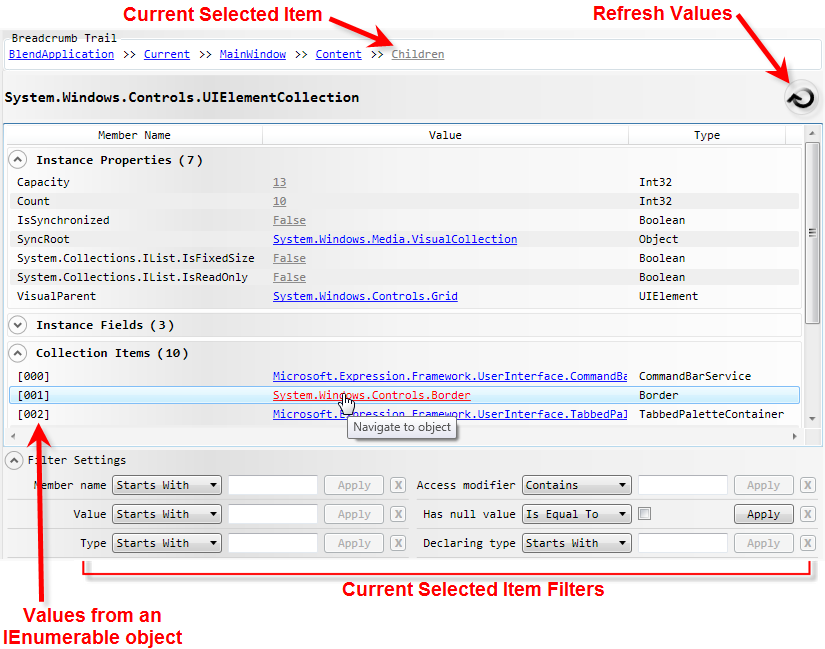Open System.Windows.Media.VisualCollection link
825x649 pixels.
tap(395, 239)
